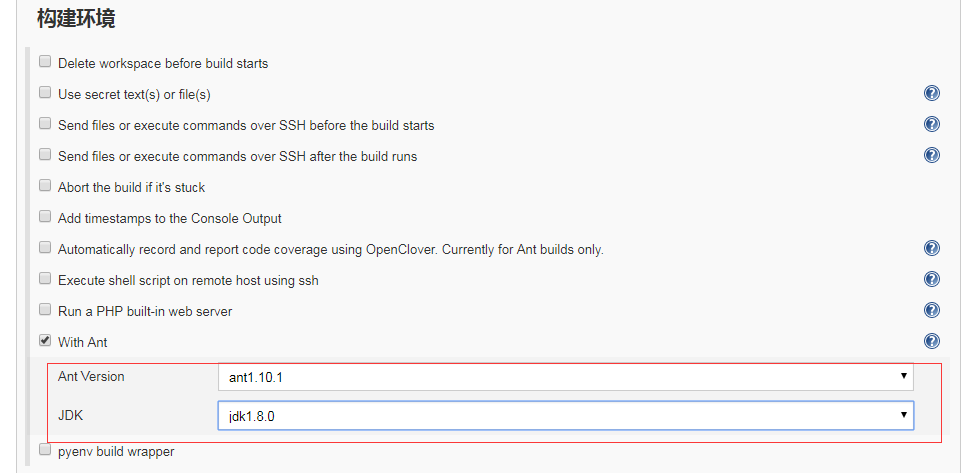
Task: Show help for SSH after the build runs
Action: pos(932,155)
